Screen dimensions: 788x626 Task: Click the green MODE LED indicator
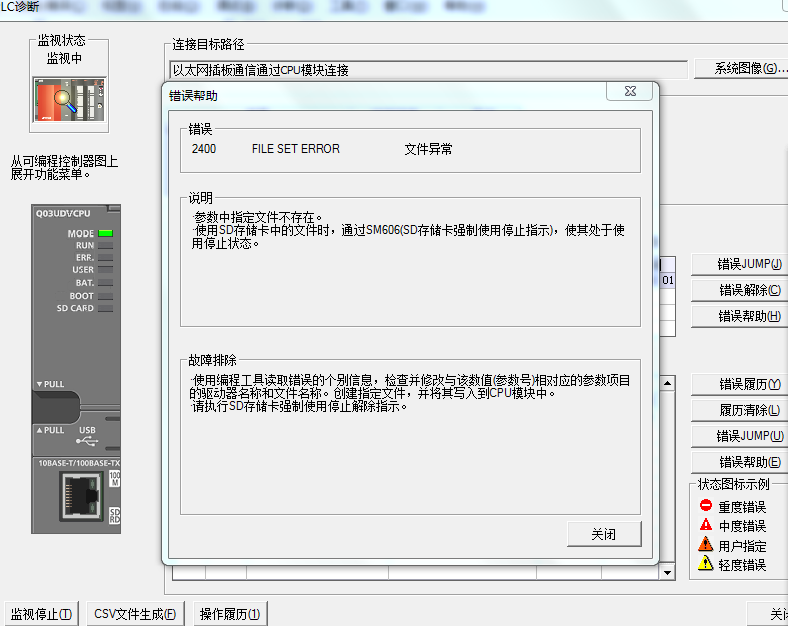click(106, 233)
